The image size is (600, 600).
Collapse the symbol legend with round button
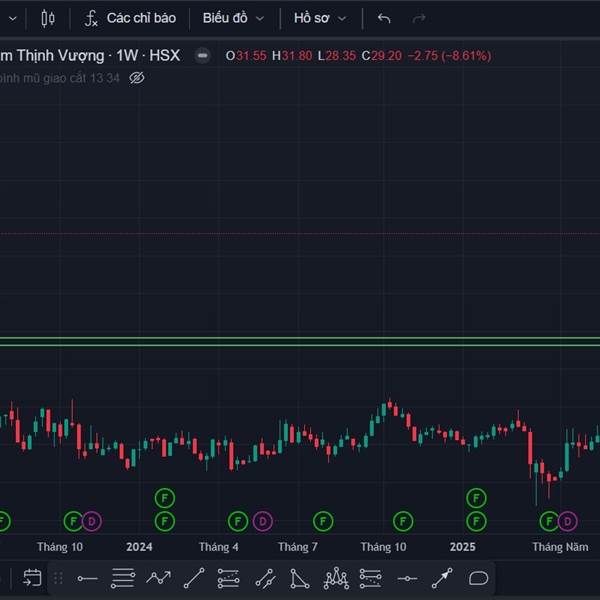[x=203, y=56]
